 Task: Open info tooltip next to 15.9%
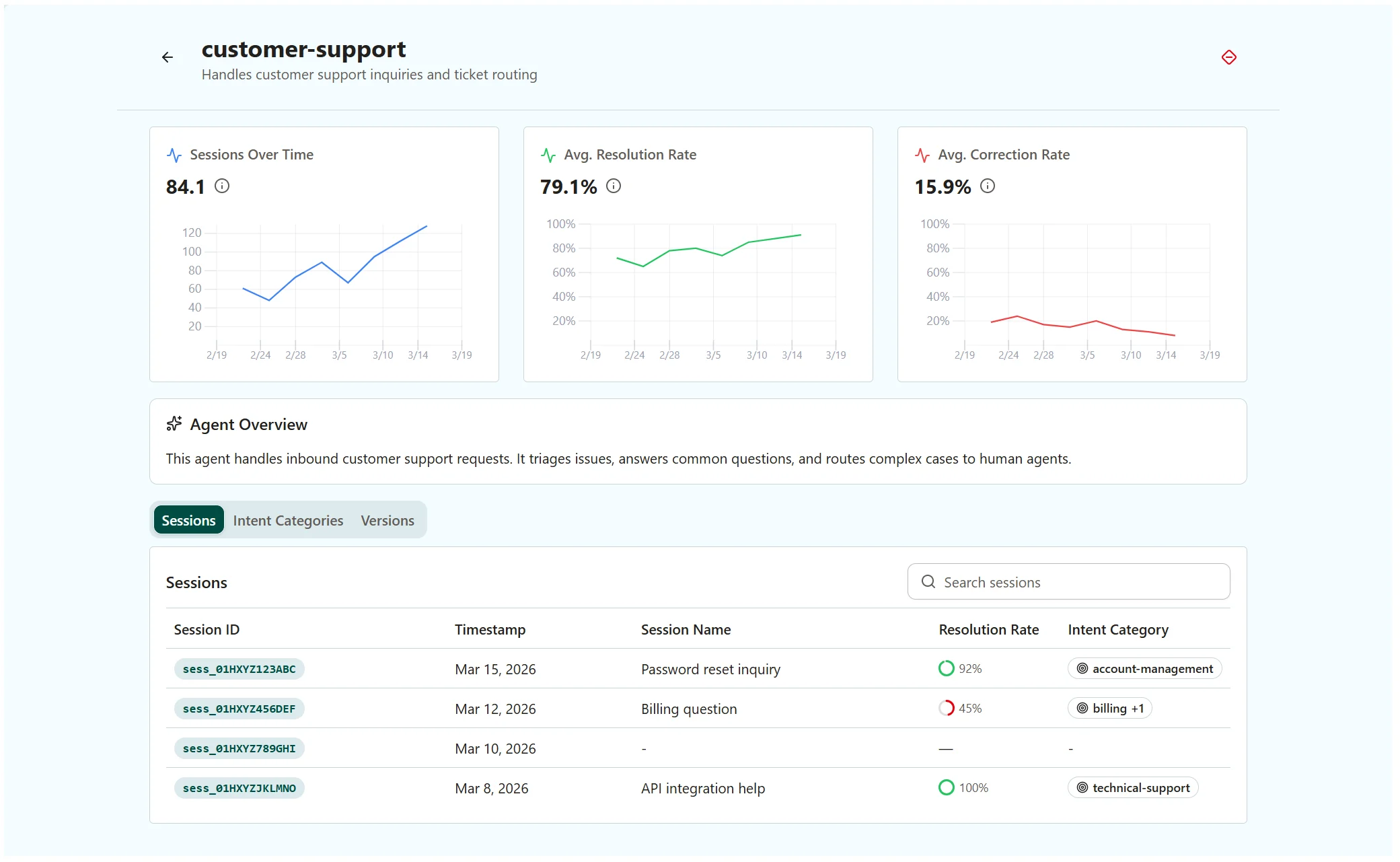(988, 186)
